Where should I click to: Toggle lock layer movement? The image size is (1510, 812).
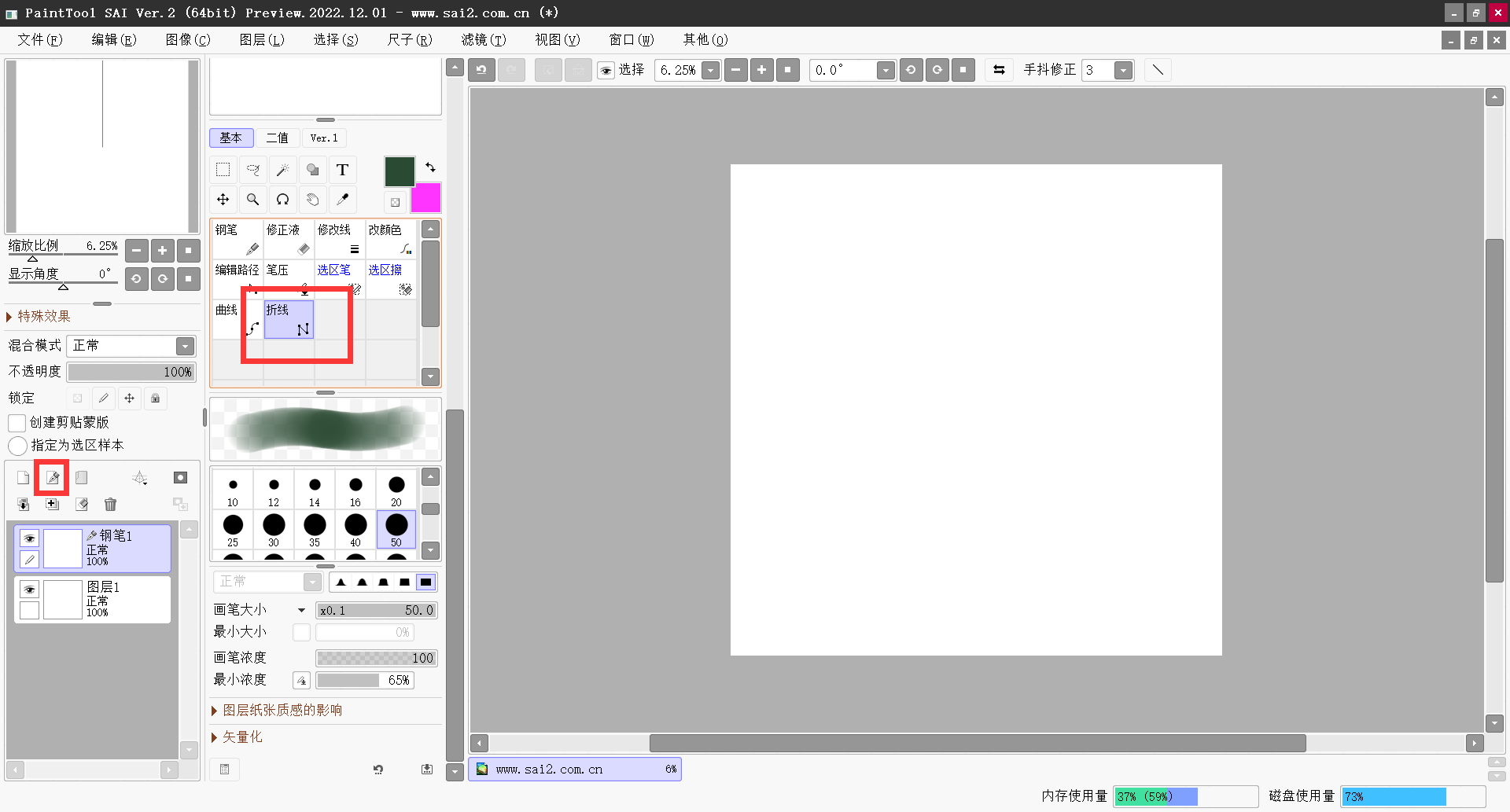tap(130, 399)
